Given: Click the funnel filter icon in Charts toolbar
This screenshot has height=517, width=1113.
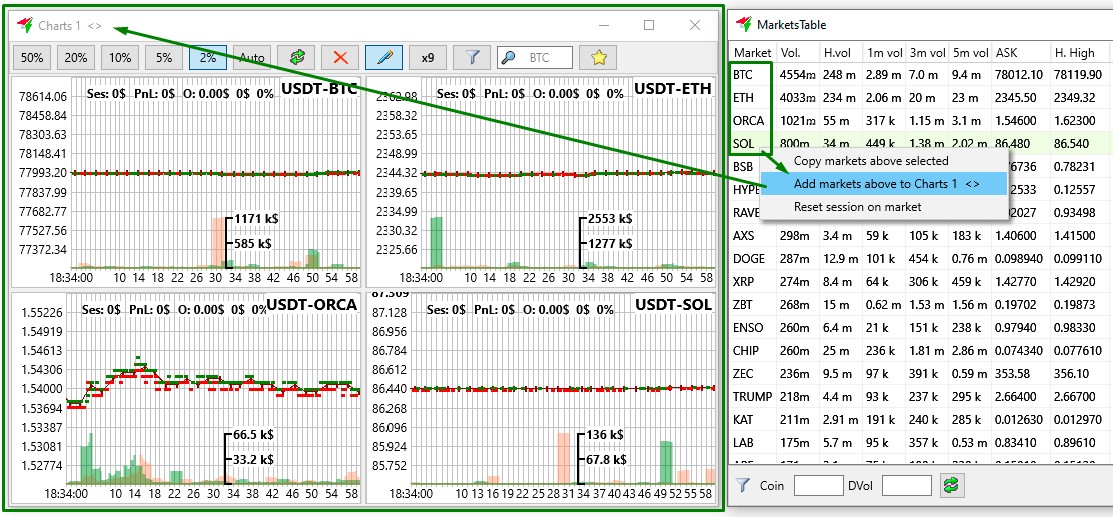Looking at the screenshot, I should coord(472,58).
